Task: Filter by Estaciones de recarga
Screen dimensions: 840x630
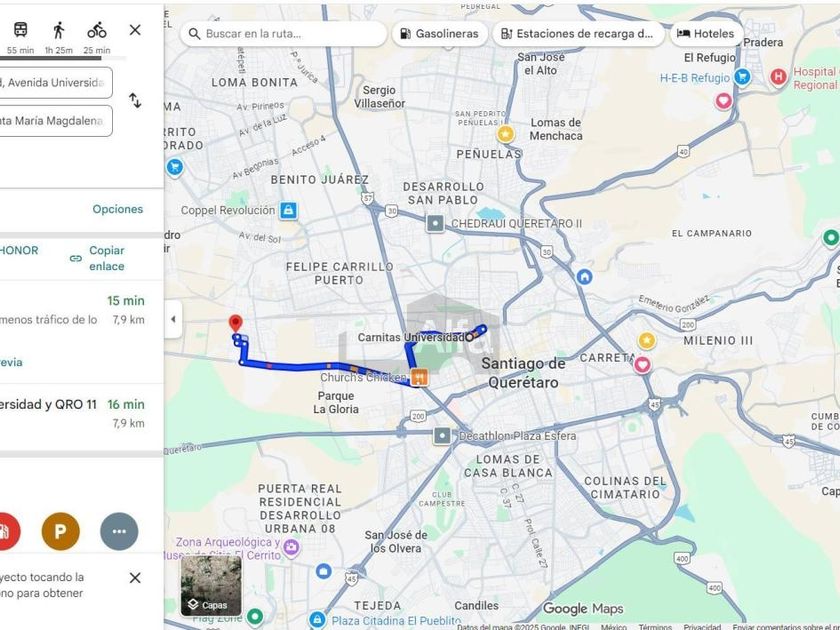Action: 578,34
